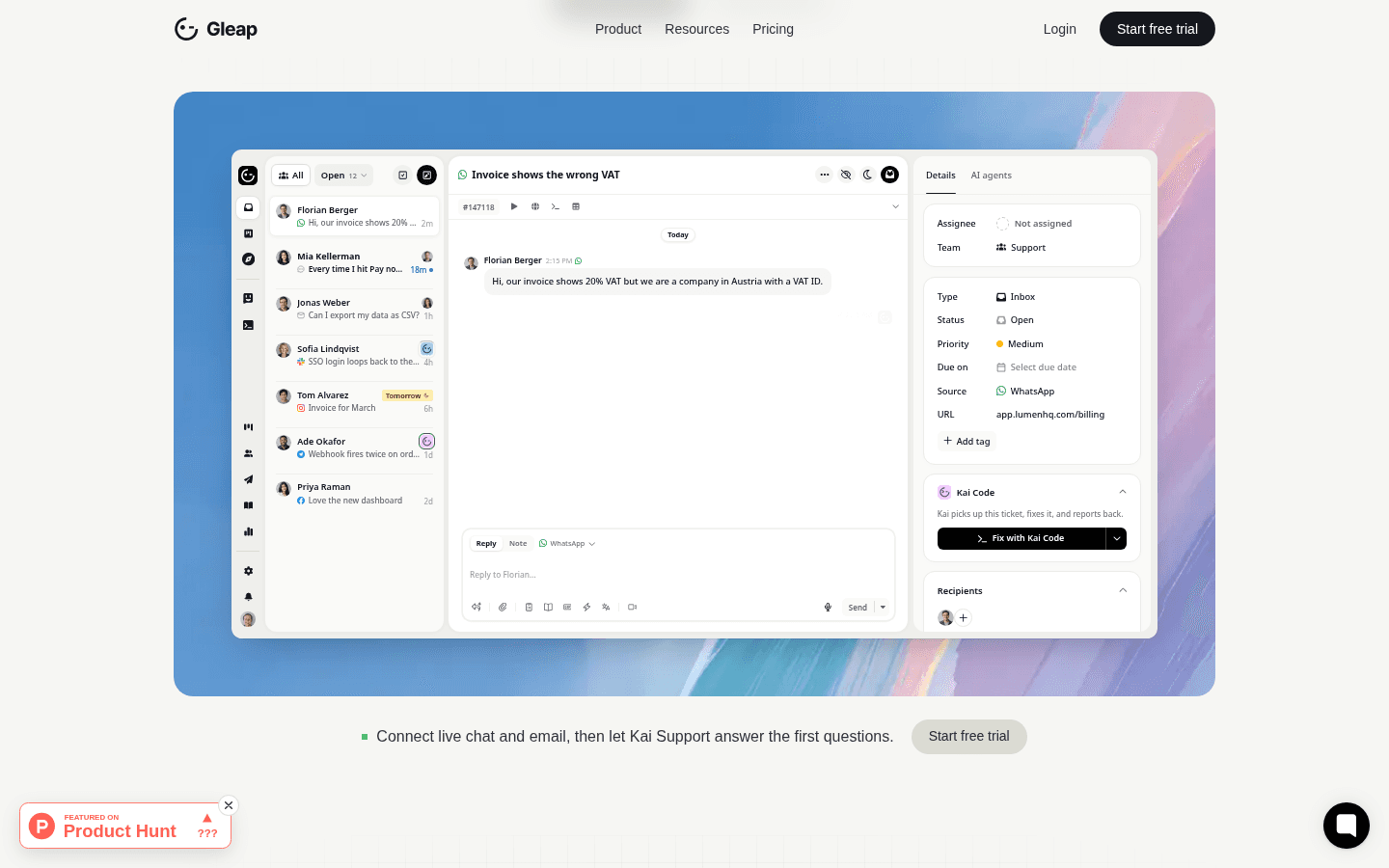Switch the composer to Note mode
The width and height of the screenshot is (1389, 868).
(518, 544)
